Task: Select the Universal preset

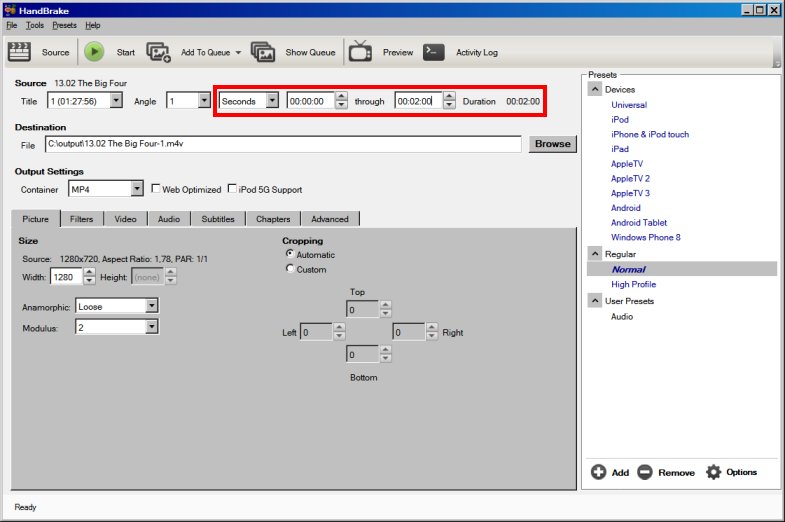Action: point(629,105)
